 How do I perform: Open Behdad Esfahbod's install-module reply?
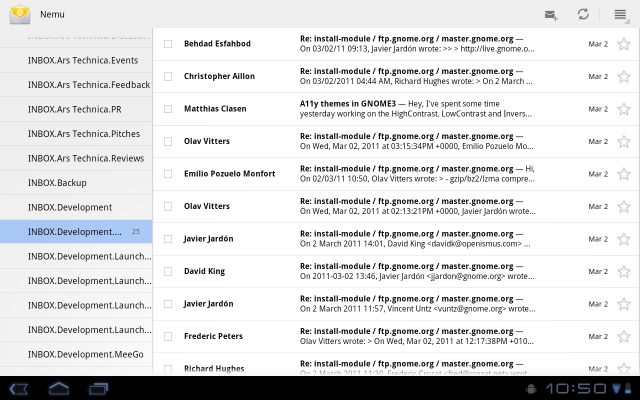pos(396,44)
